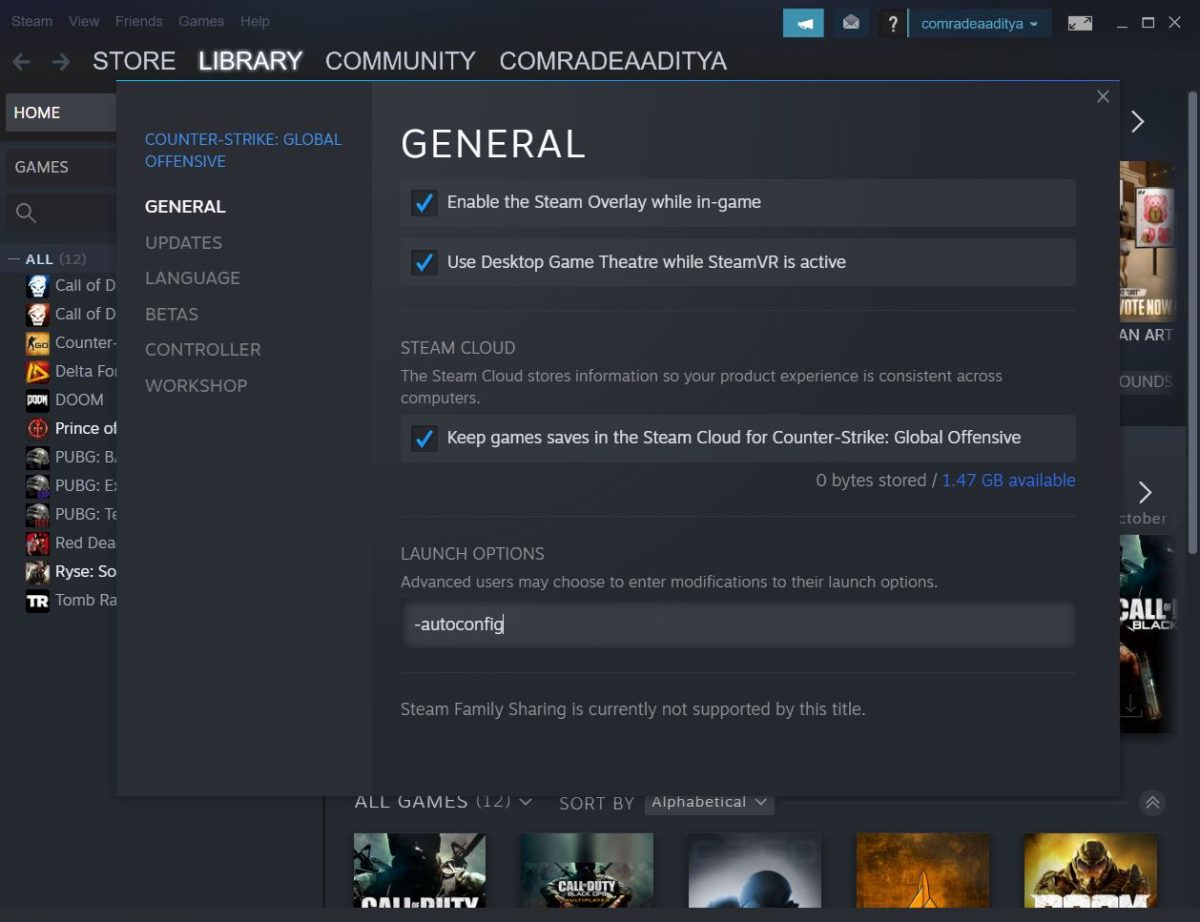Go to the STORE tab
The height and width of the screenshot is (922, 1200).
(134, 61)
